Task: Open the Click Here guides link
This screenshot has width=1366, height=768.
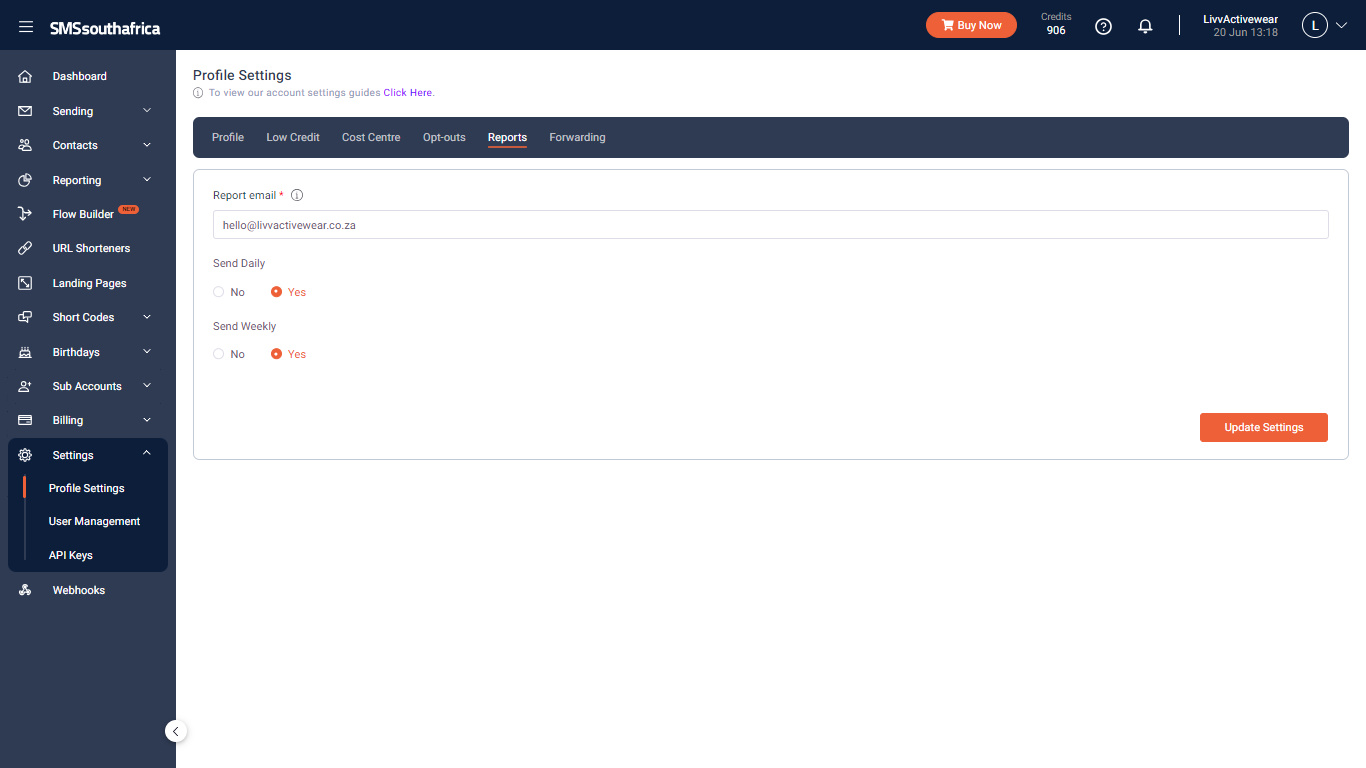Action: tap(408, 93)
